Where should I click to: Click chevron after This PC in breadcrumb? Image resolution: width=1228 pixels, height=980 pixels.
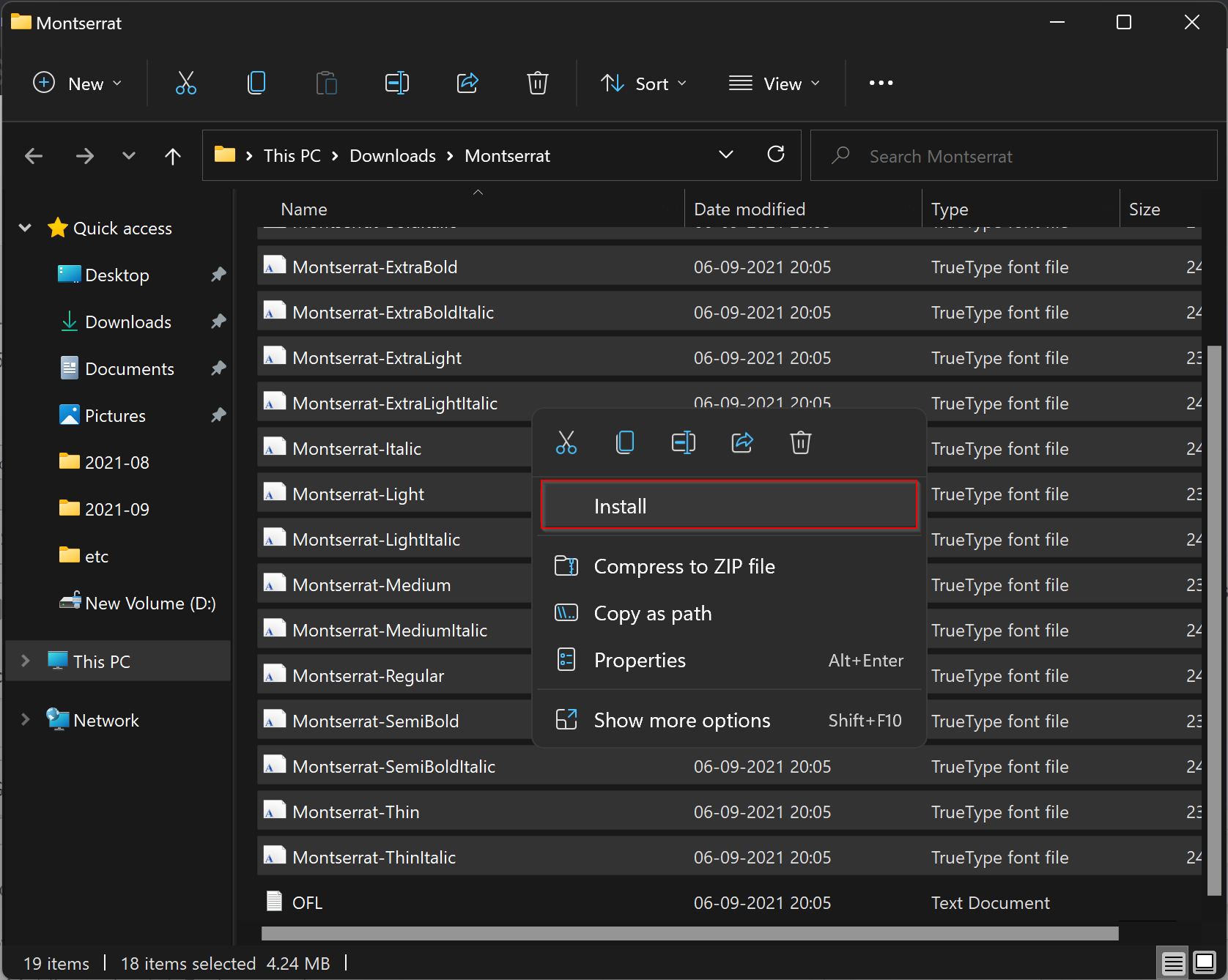[x=335, y=156]
